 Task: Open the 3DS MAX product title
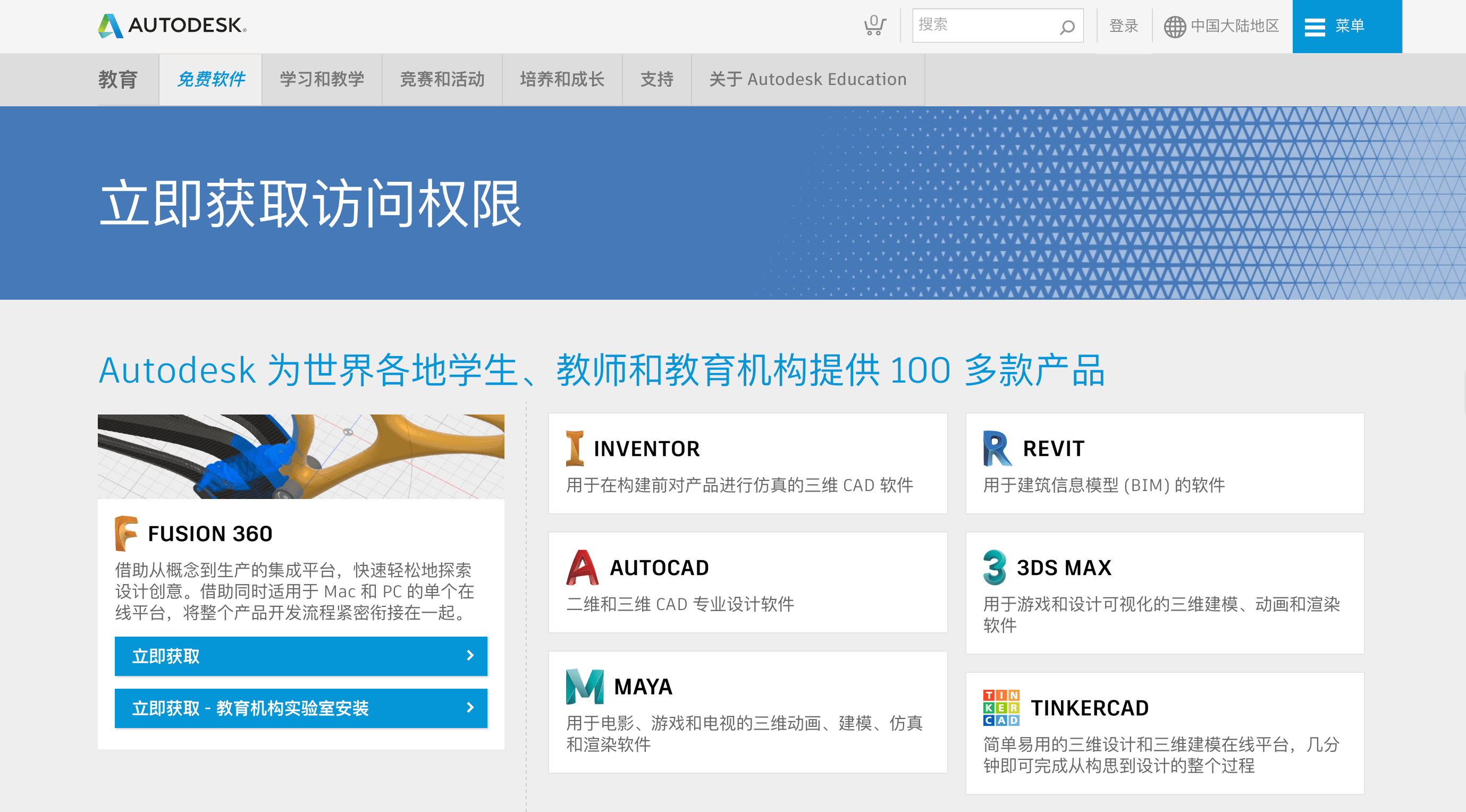1064,568
